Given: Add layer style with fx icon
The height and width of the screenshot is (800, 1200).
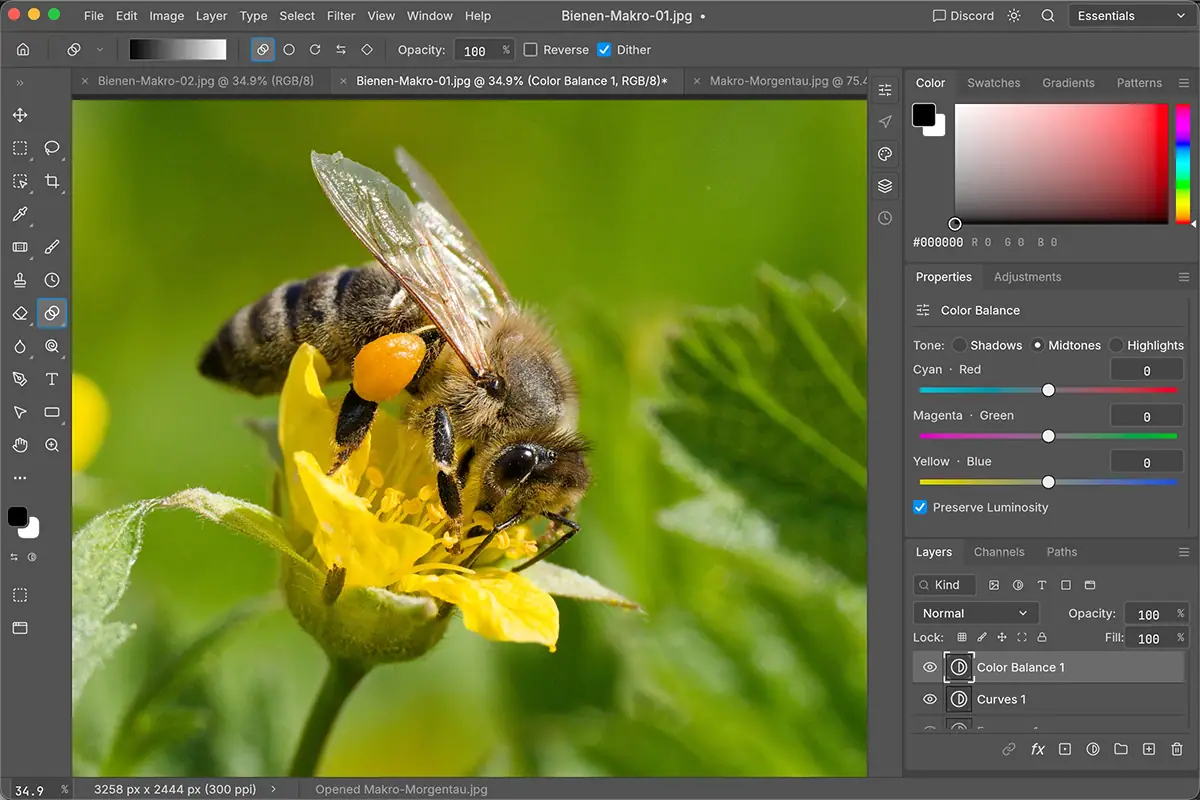Looking at the screenshot, I should (x=1038, y=749).
